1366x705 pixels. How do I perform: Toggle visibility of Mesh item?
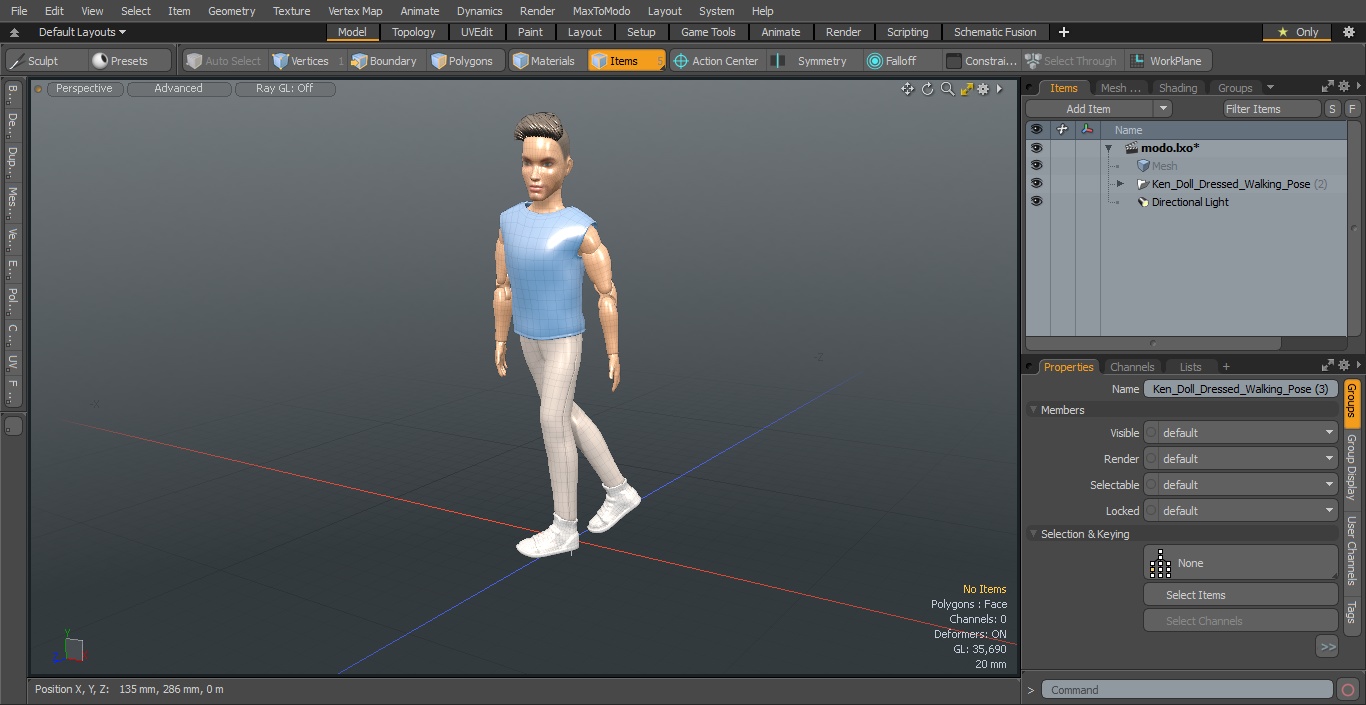click(x=1036, y=166)
